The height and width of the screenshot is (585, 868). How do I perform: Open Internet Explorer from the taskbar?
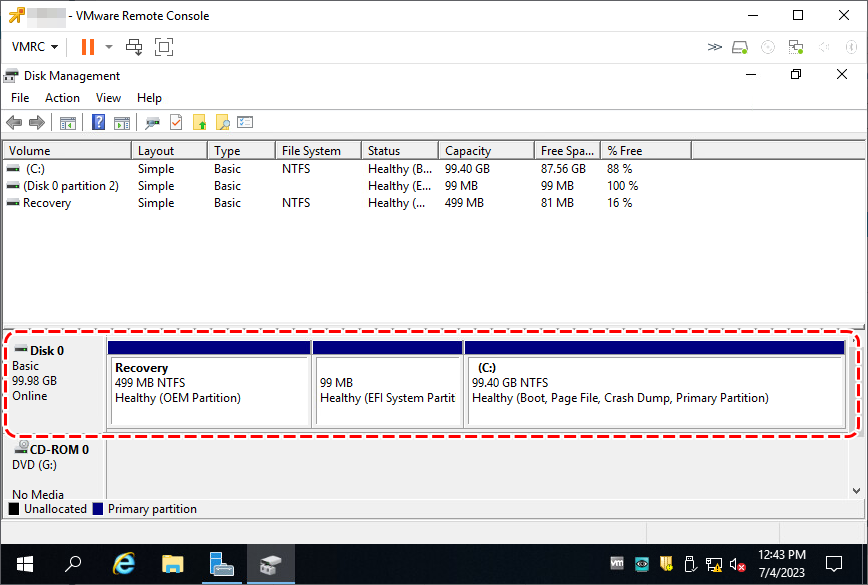coord(124,564)
